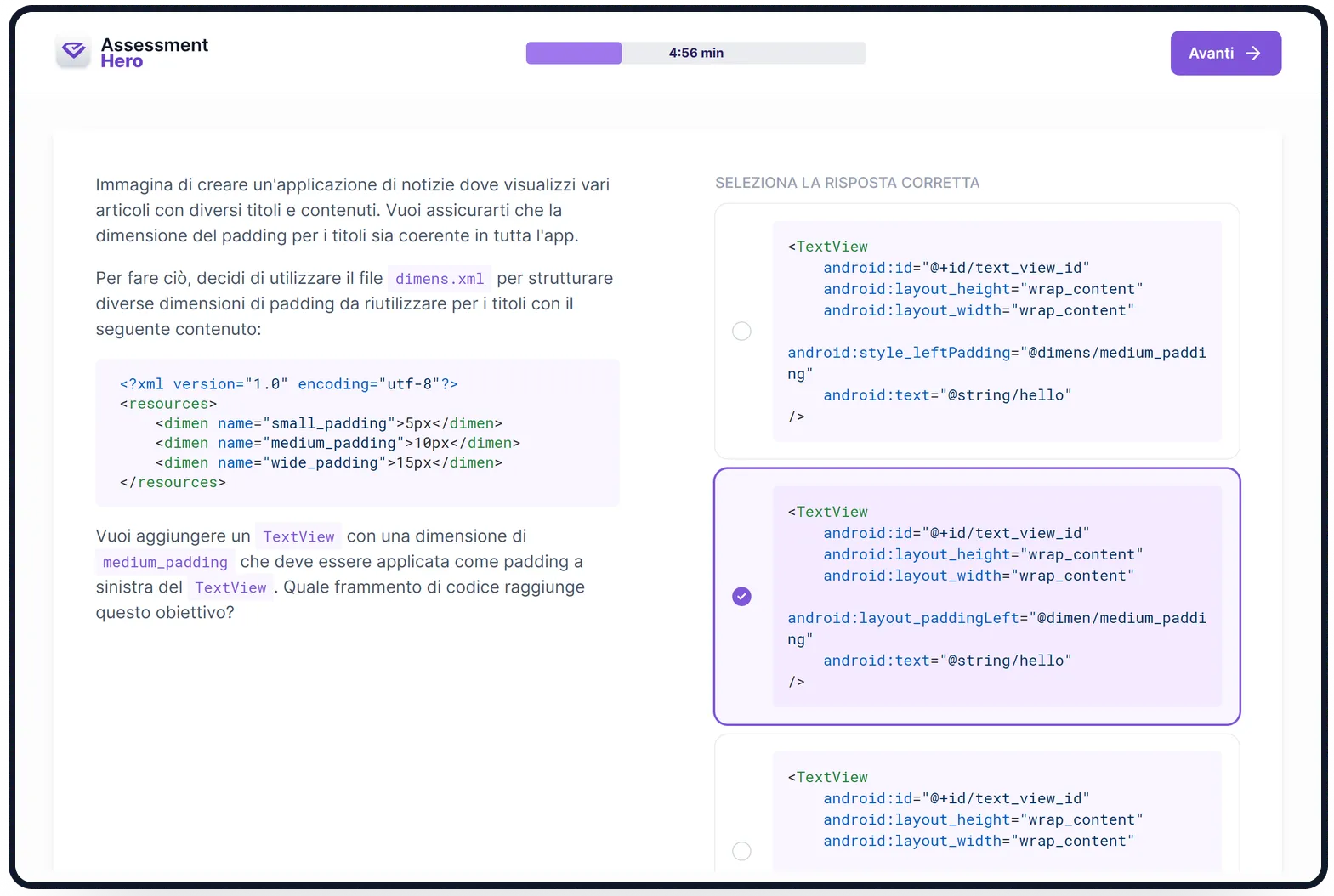Image resolution: width=1334 pixels, height=896 pixels.
Task: Click the Avanti button to continue
Action: pos(1225,53)
